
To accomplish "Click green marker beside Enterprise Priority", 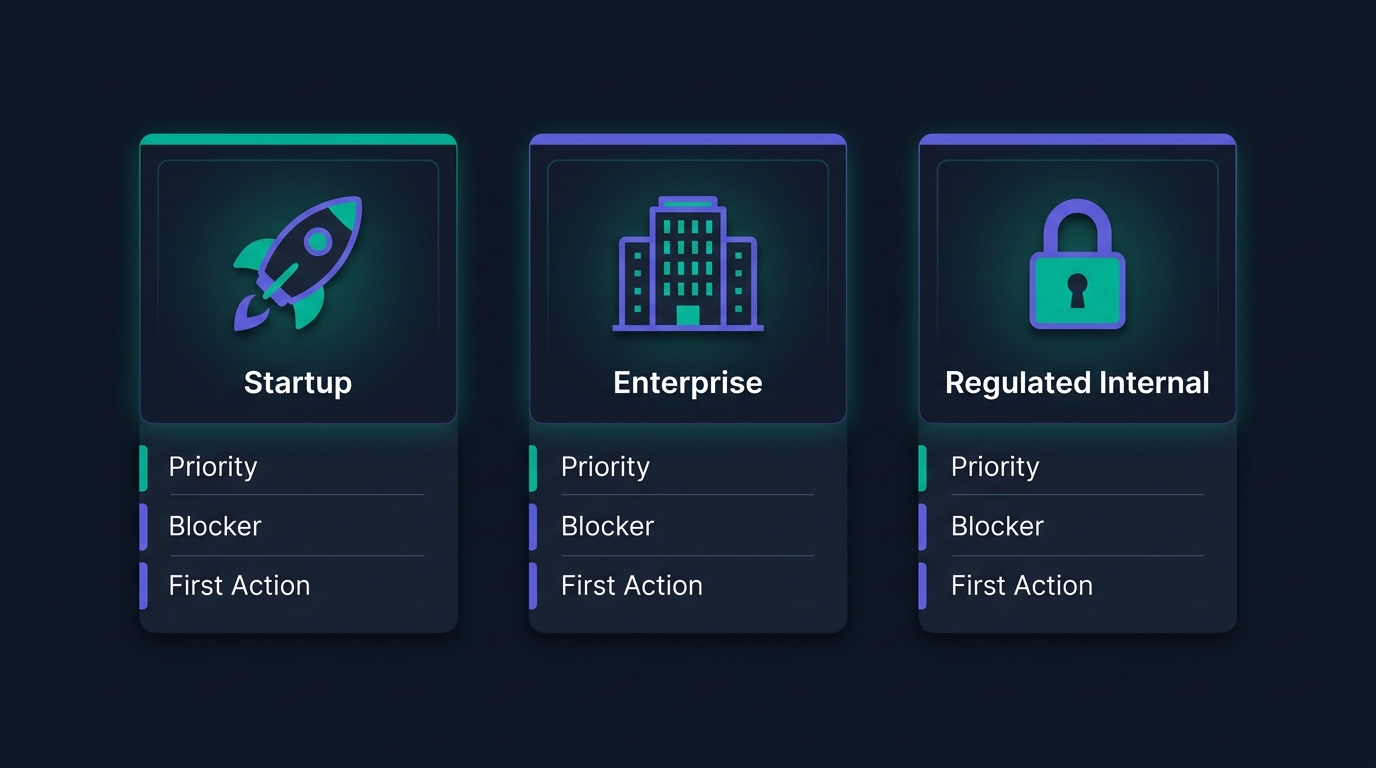I will pos(533,468).
